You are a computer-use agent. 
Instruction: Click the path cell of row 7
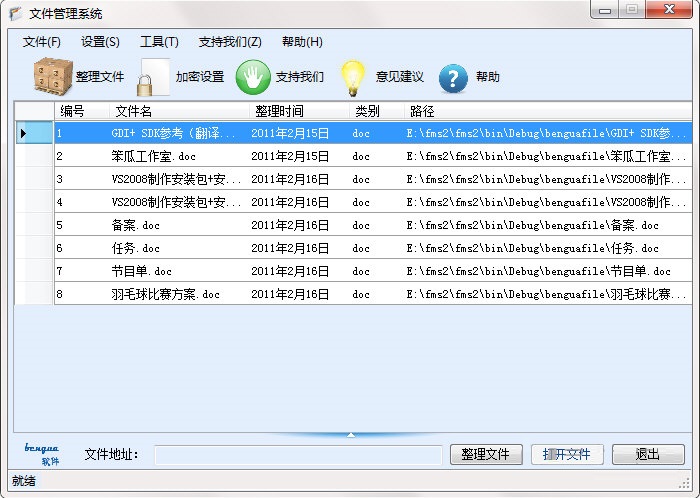tap(548, 271)
